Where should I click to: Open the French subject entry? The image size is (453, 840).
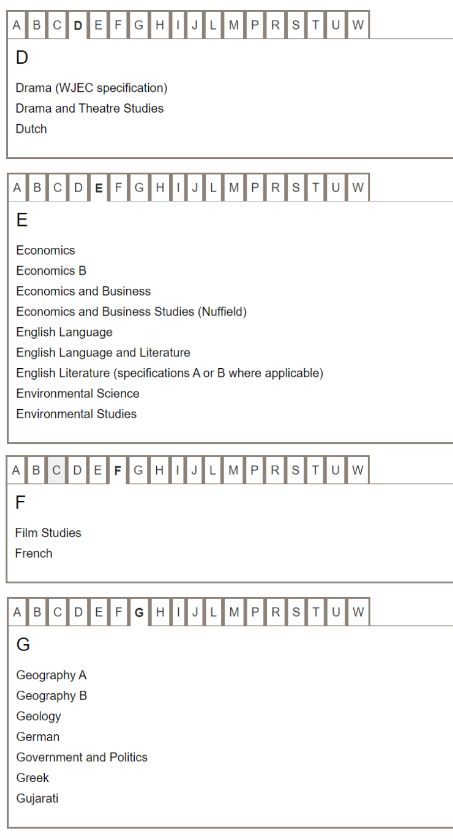(34, 553)
